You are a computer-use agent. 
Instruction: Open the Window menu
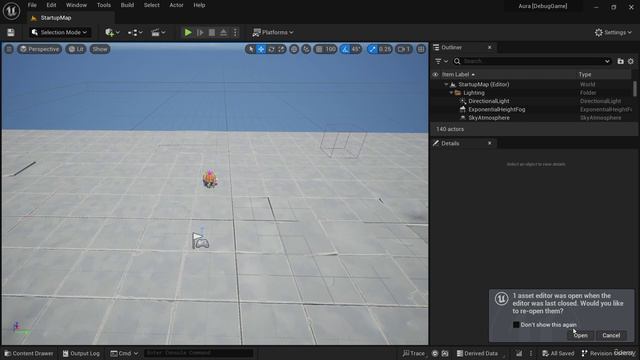point(76,5)
